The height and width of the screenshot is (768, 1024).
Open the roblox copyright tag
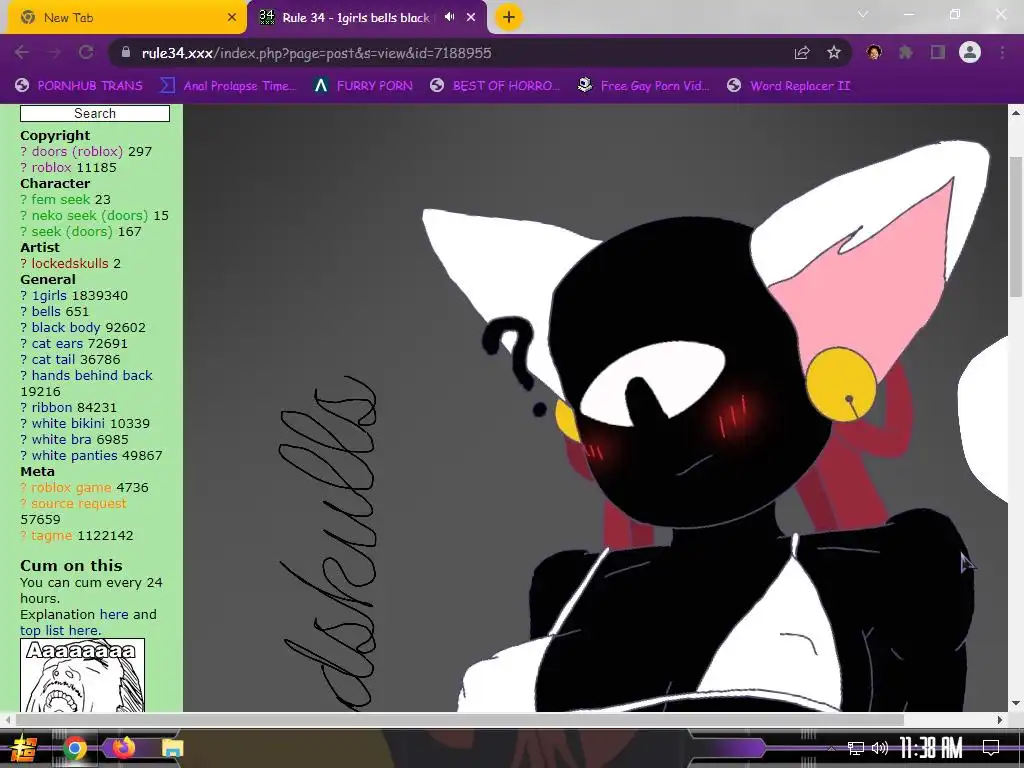click(x=51, y=167)
